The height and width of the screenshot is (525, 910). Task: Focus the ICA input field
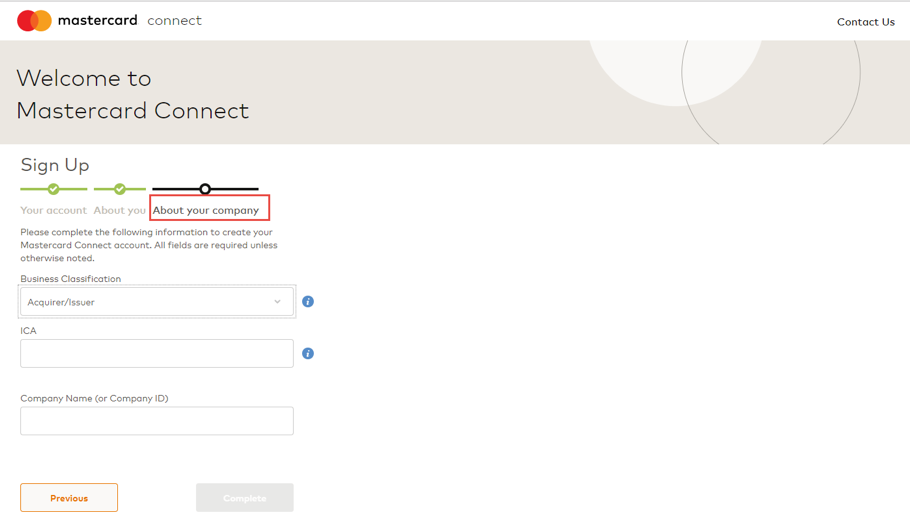click(157, 353)
